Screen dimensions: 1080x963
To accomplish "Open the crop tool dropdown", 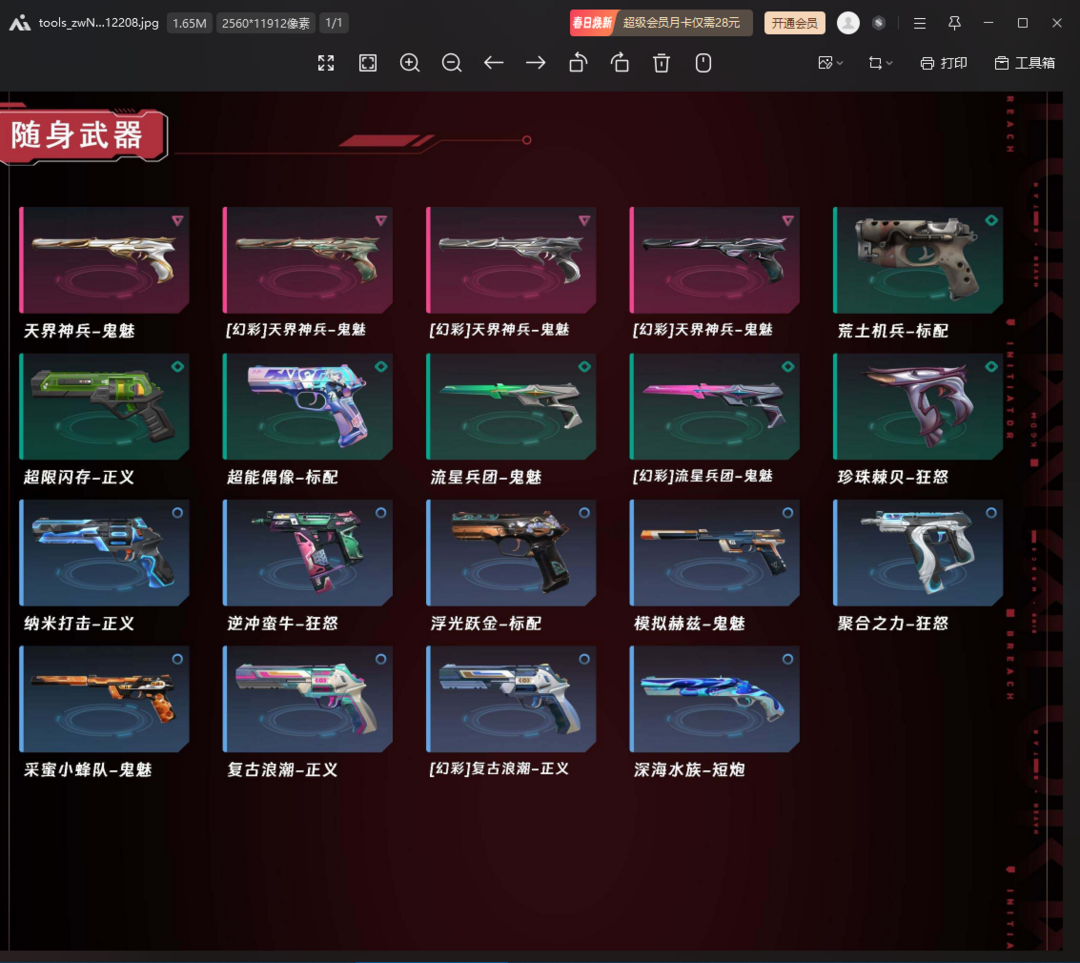I will [x=880, y=63].
